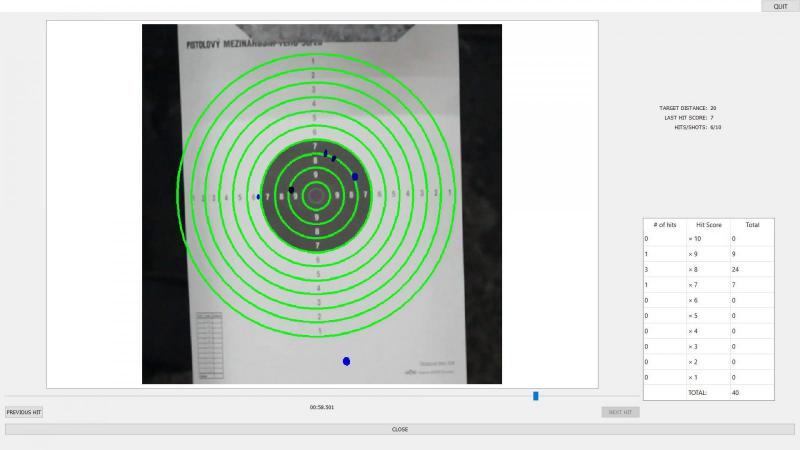The image size is (800, 450).
Task: Close the view using the CLOSE bar
Action: click(x=399, y=429)
